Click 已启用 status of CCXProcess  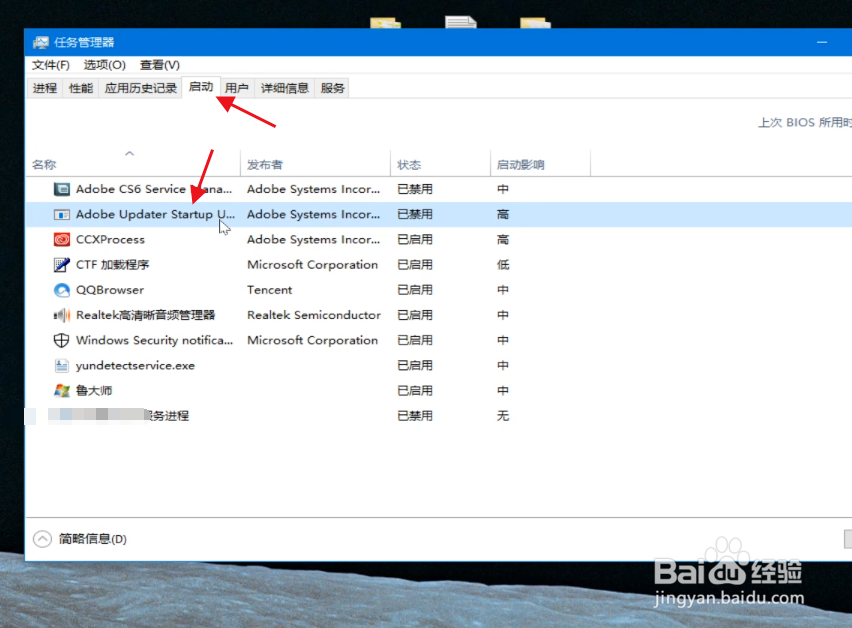click(x=415, y=240)
